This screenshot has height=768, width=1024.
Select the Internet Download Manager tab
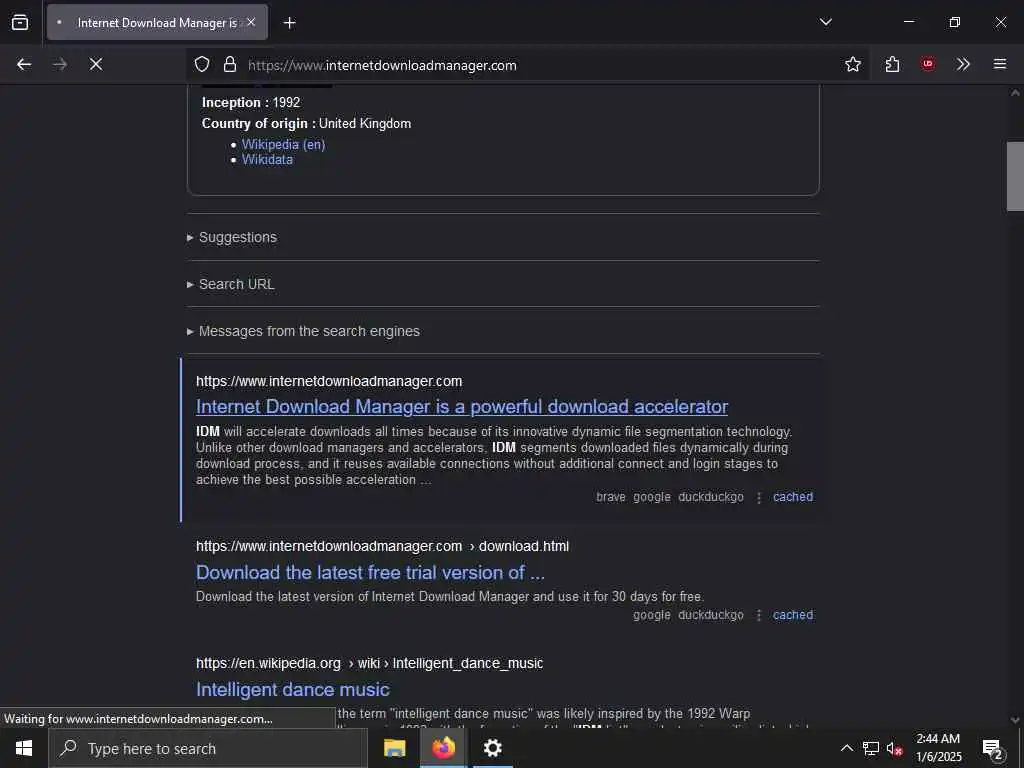157,23
